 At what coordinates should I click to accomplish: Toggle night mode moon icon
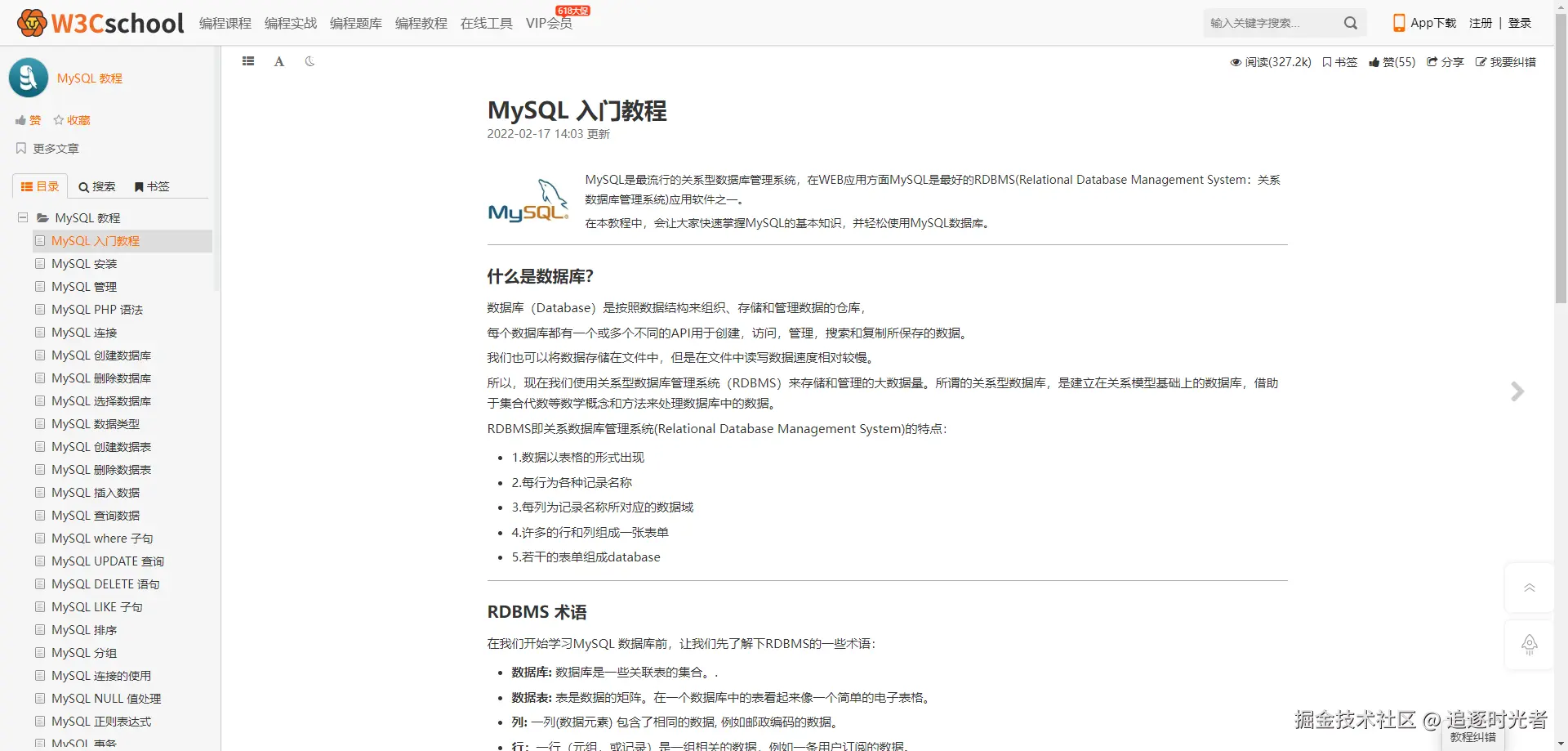click(310, 61)
